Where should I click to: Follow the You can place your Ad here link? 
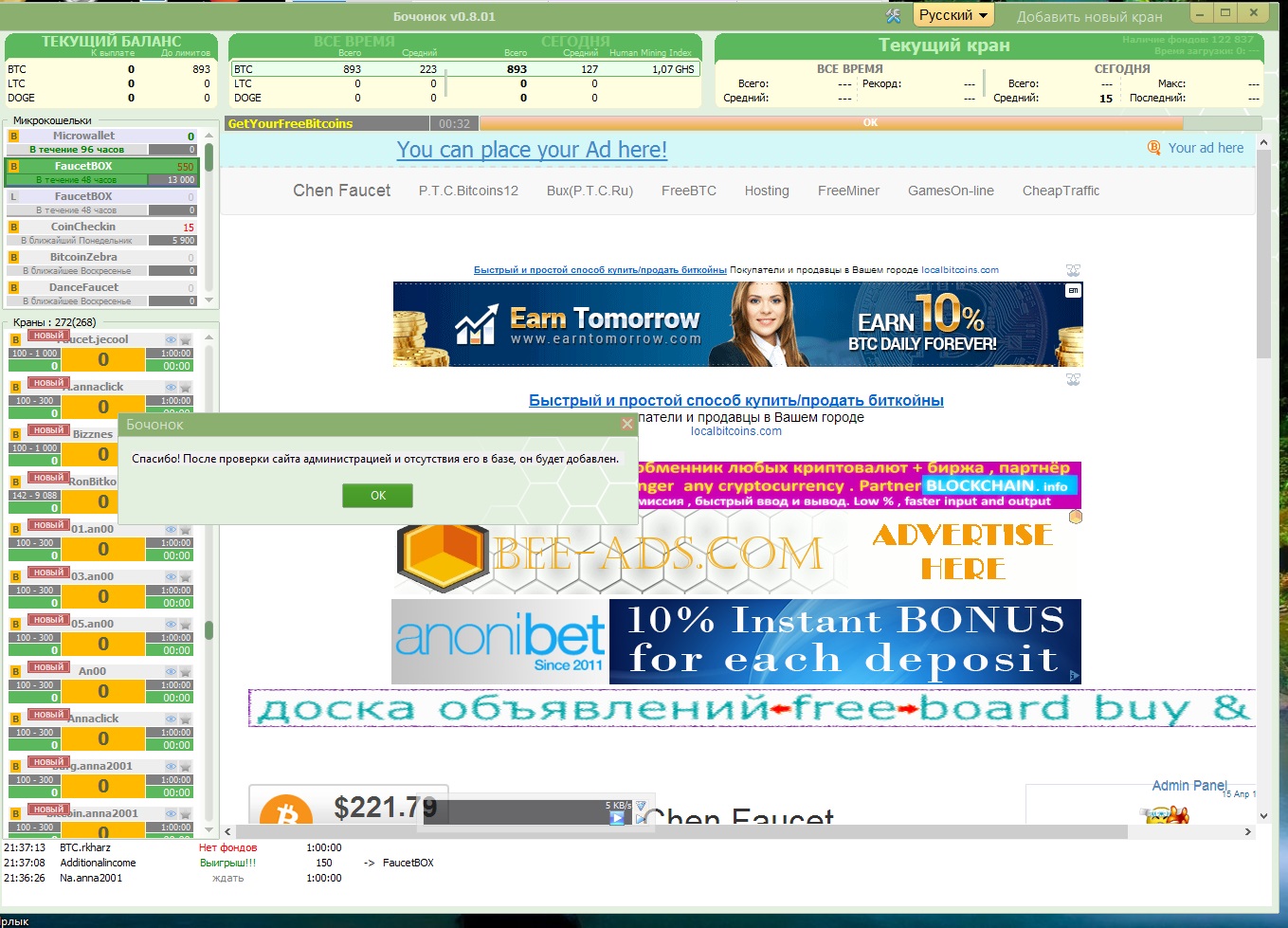pos(532,150)
